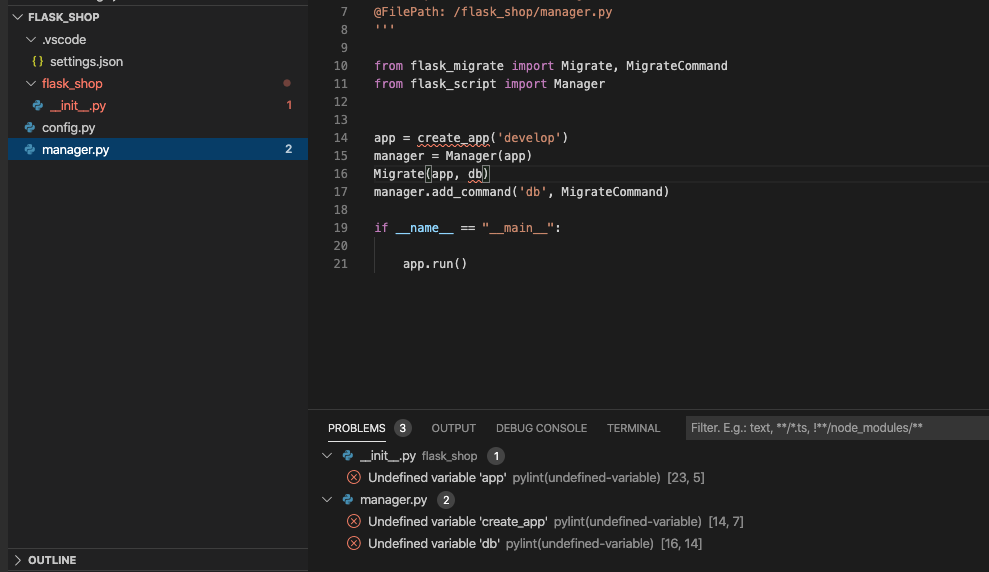Click the error badge 2 on manager.py row

[x=288, y=149]
